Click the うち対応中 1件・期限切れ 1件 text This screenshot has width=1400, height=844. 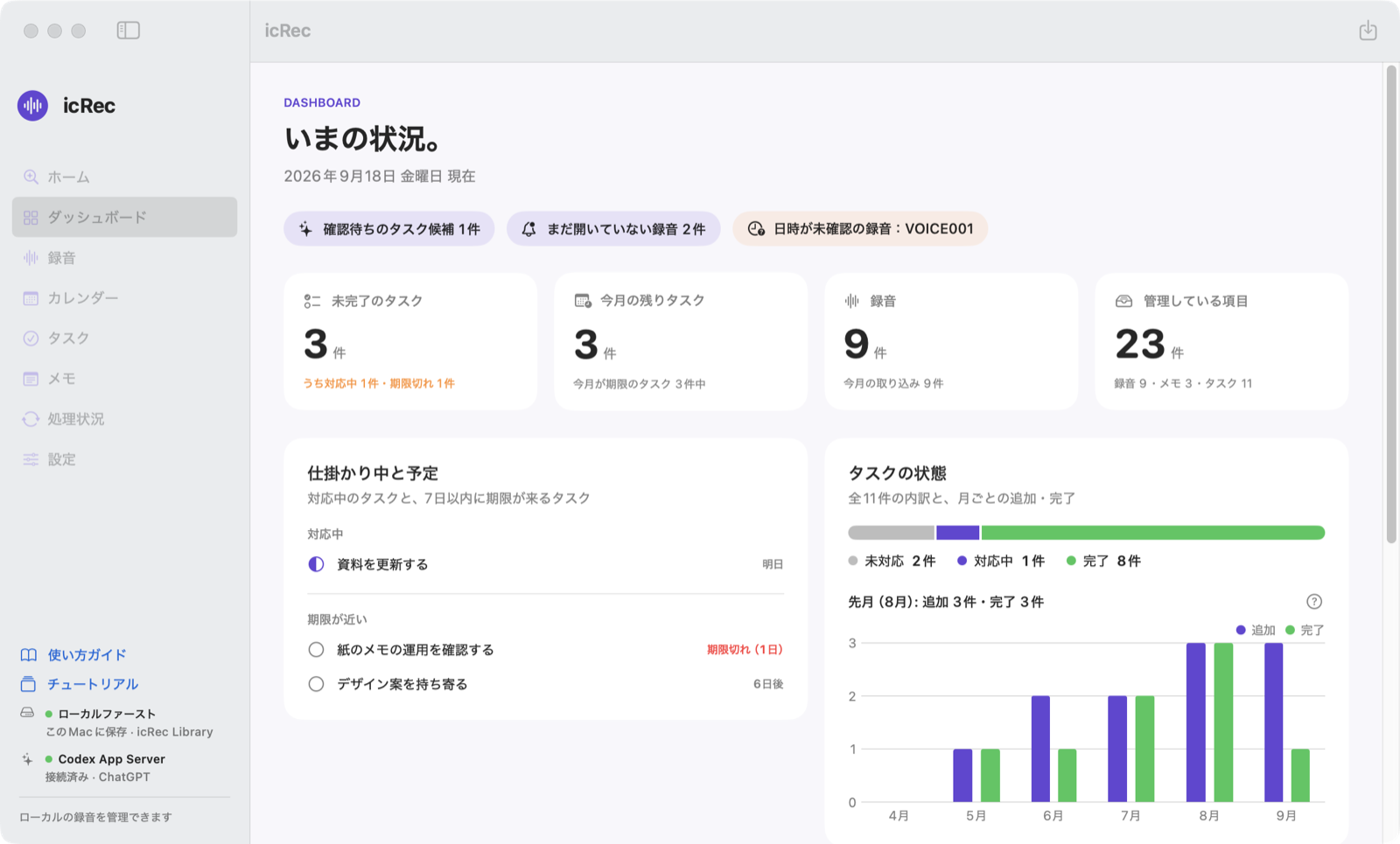(379, 383)
